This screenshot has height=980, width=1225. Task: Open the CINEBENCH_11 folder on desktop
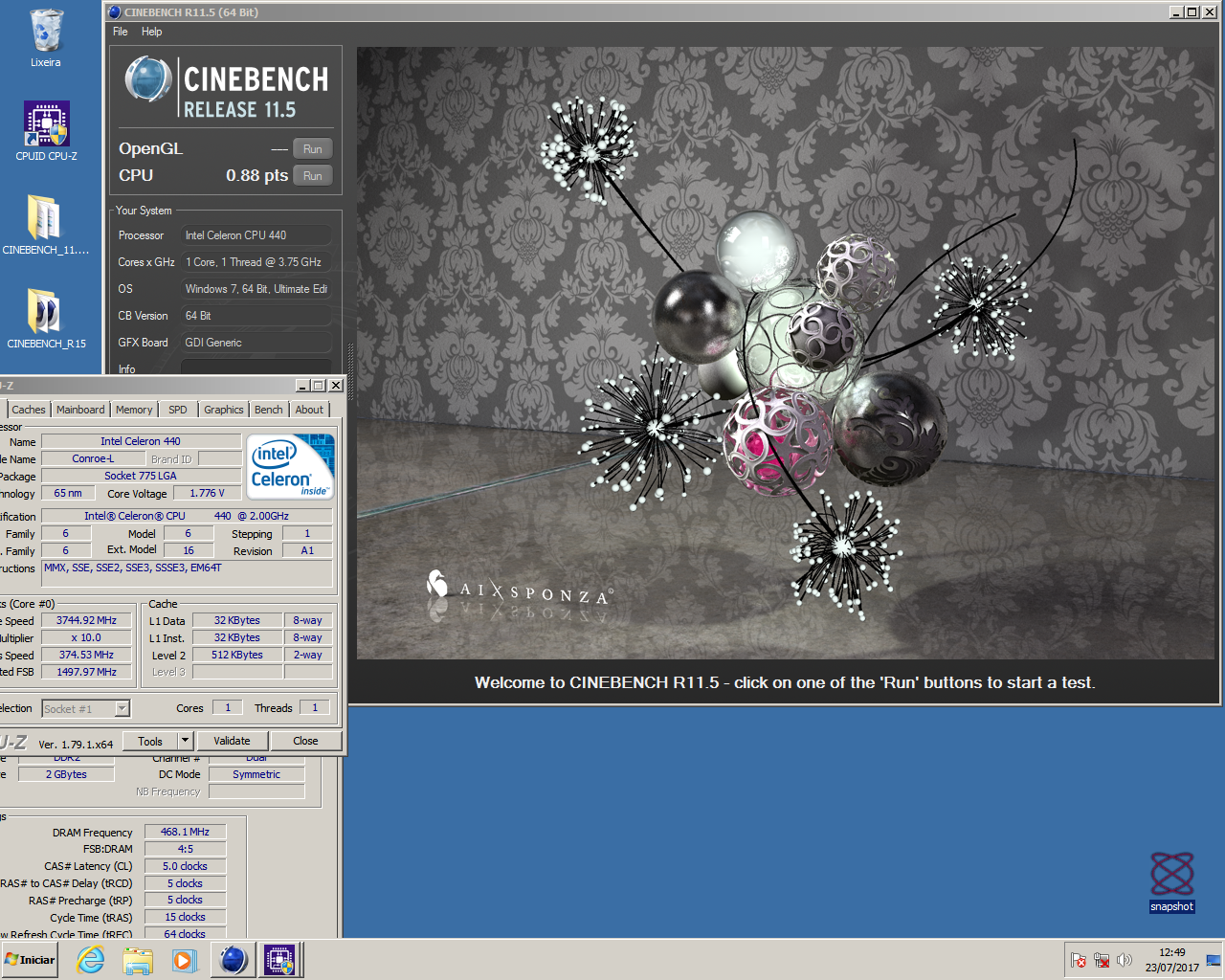click(45, 225)
